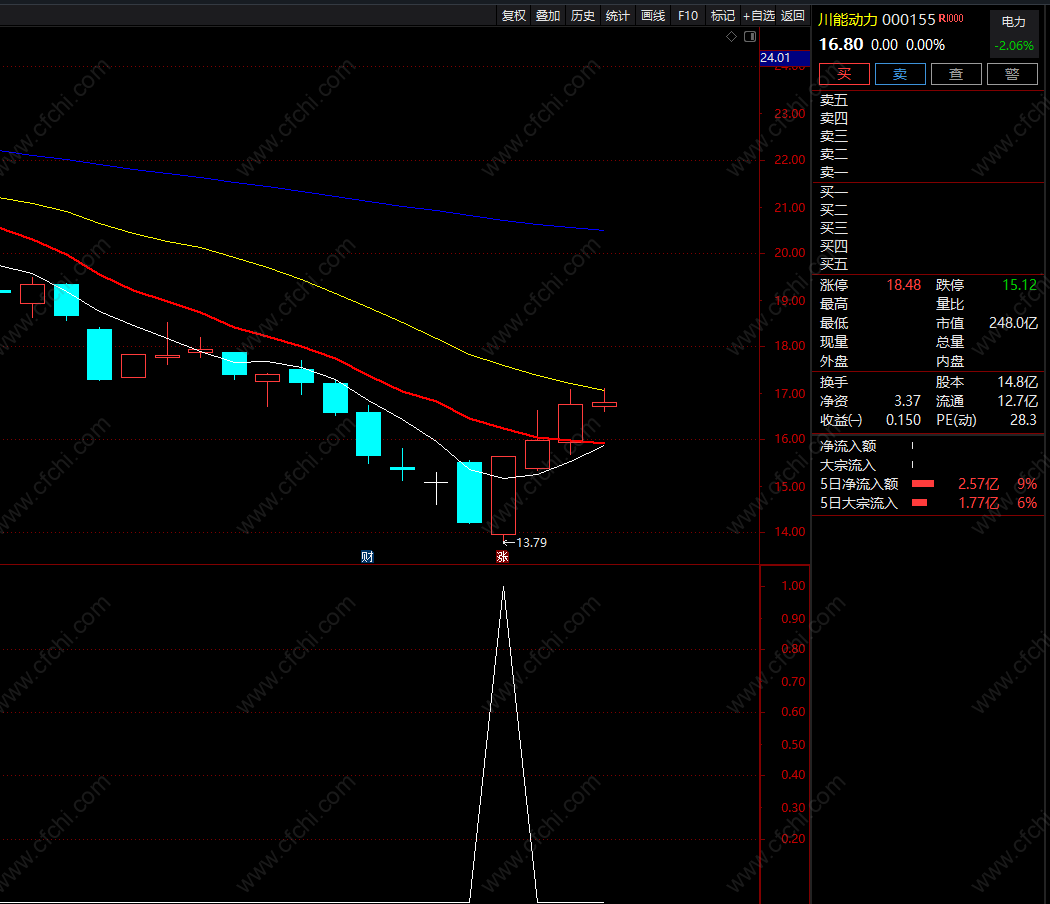Image resolution: width=1050 pixels, height=904 pixels.
Task: Click the 标记 mark button
Action: click(x=723, y=15)
